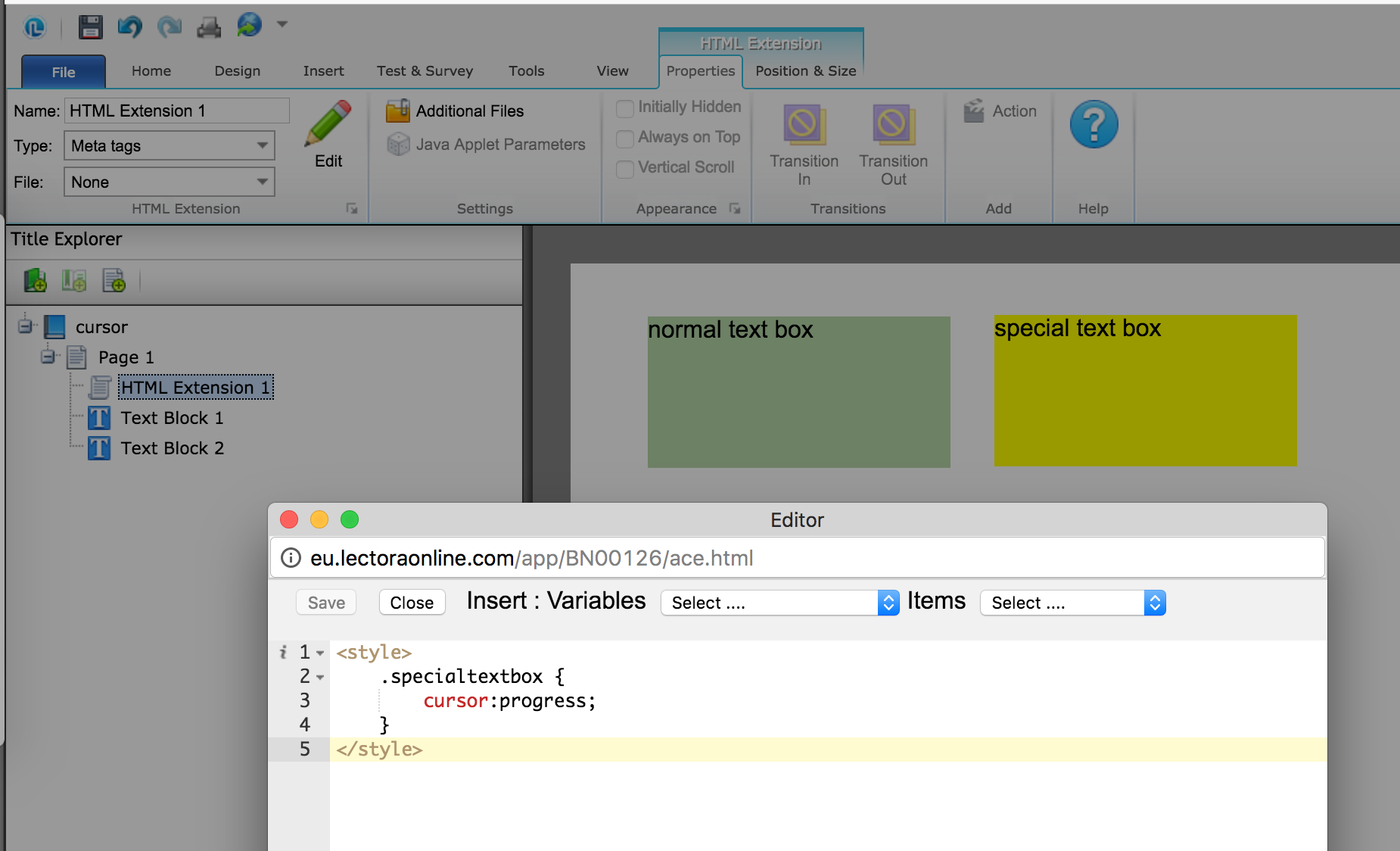This screenshot has width=1400, height=851.
Task: Click the info marker in line 1 gutter
Action: 283,652
